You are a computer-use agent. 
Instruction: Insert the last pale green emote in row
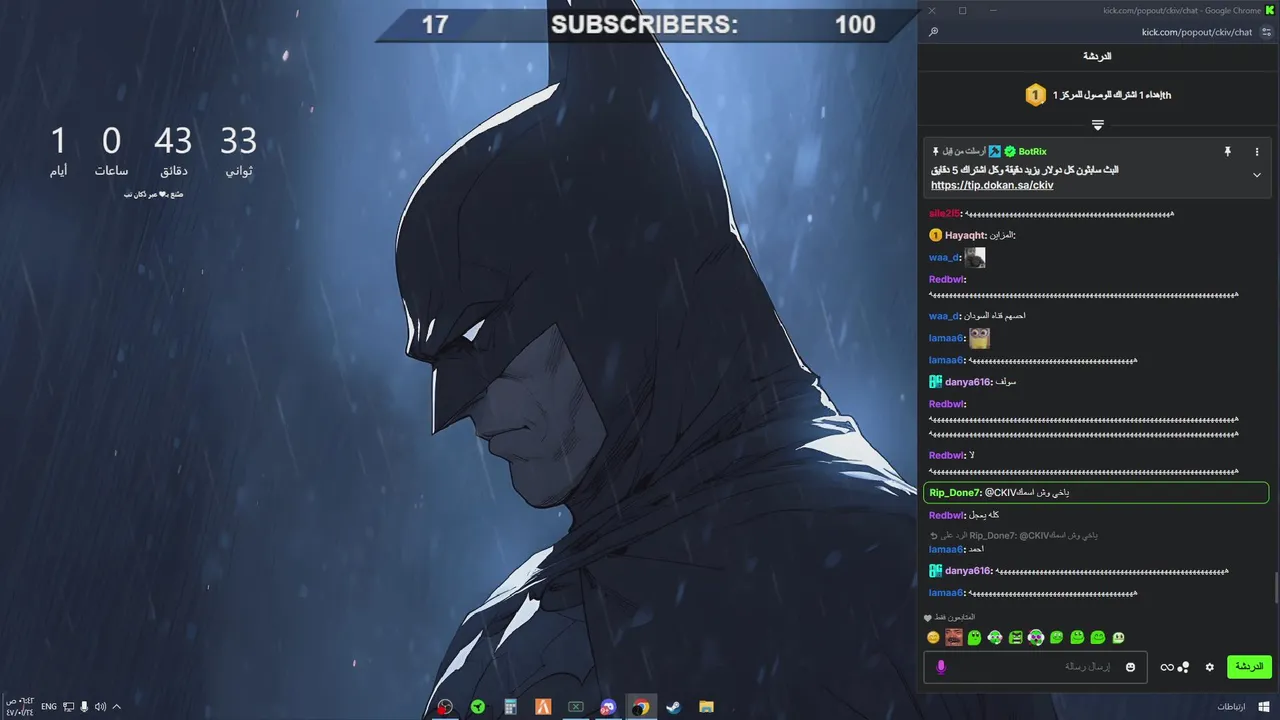coord(1118,637)
